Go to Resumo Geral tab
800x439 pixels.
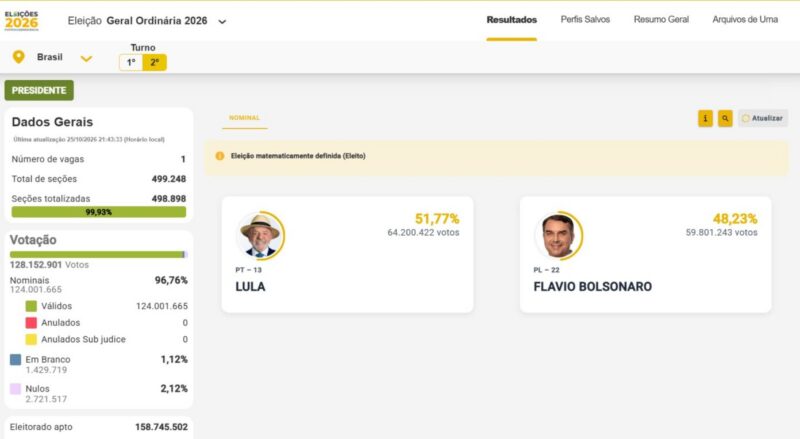pos(661,19)
